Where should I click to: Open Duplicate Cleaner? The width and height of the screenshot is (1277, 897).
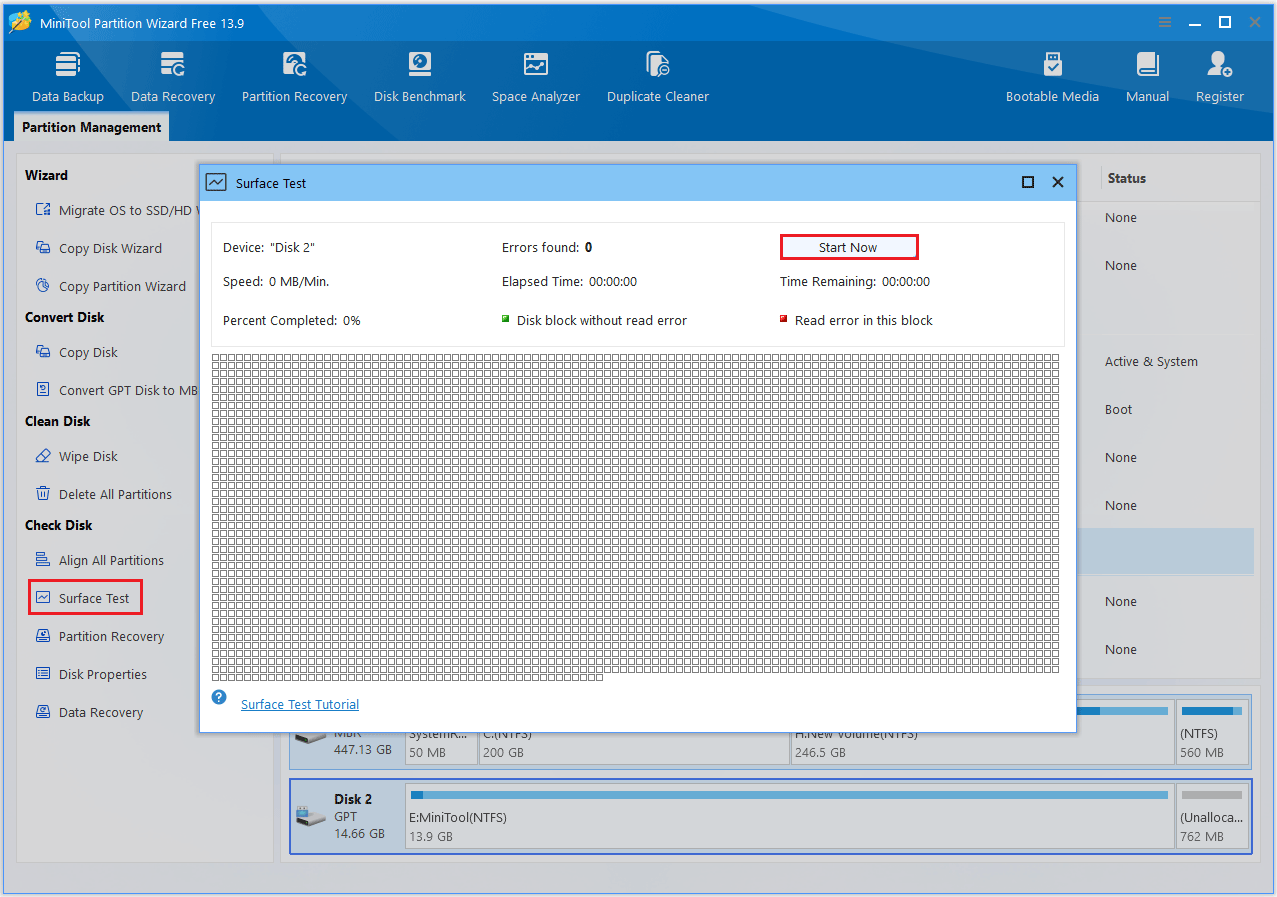pyautogui.click(x=658, y=77)
